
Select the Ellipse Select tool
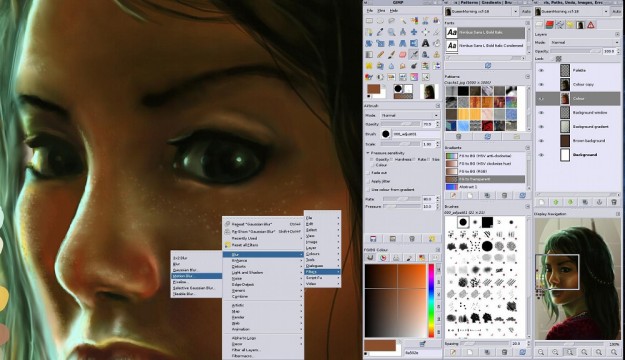pyautogui.click(x=380, y=21)
